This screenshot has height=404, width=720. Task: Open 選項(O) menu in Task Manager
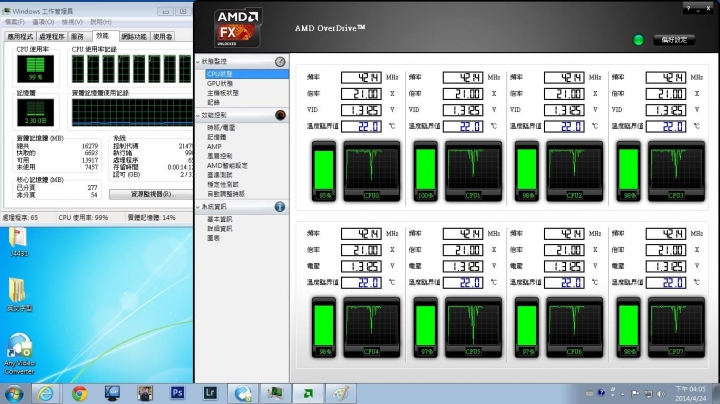[43, 22]
